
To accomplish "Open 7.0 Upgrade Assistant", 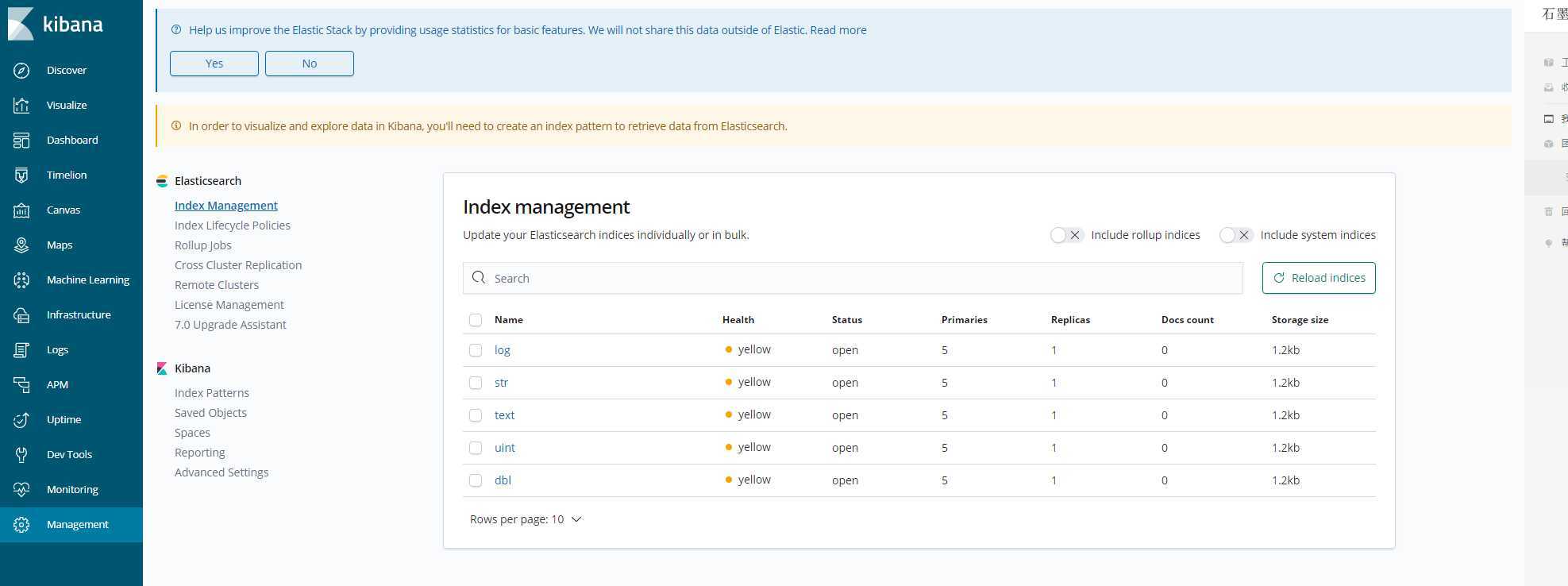I will point(230,325).
